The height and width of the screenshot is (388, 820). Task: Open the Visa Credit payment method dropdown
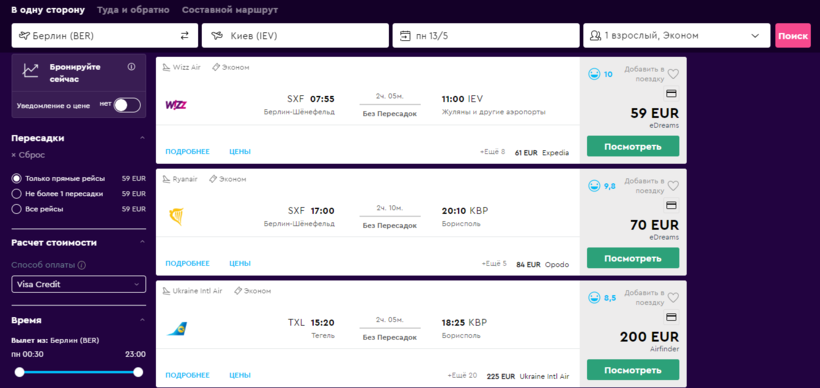[x=78, y=284]
